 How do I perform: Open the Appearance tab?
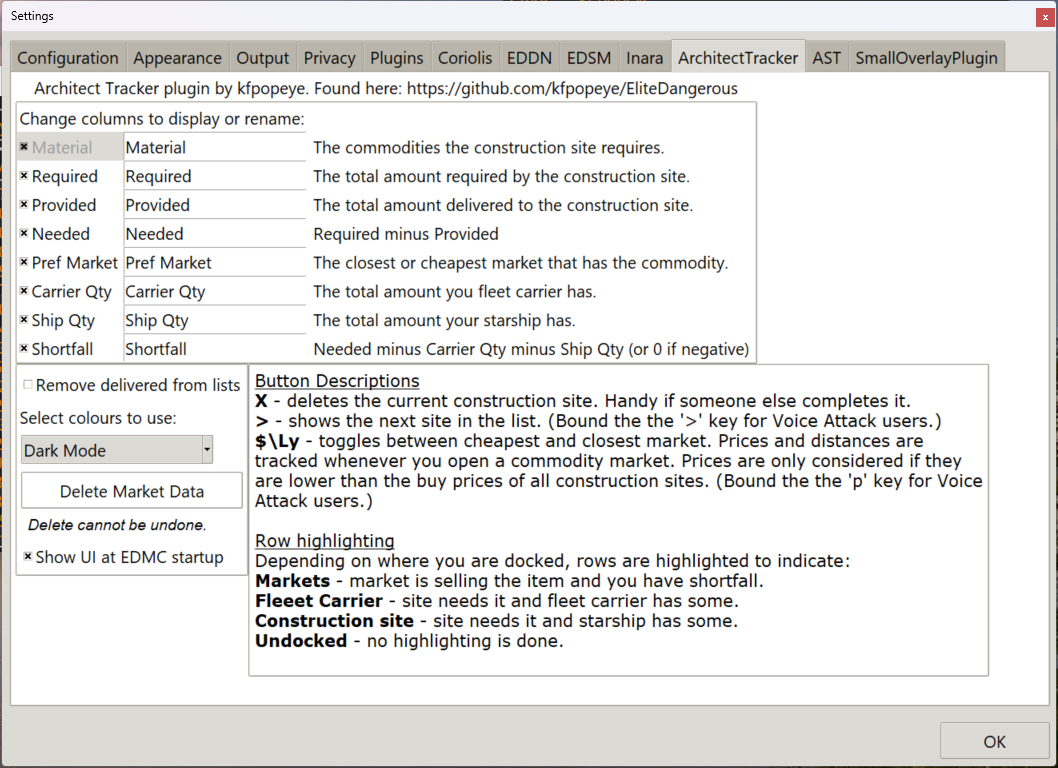pyautogui.click(x=177, y=58)
